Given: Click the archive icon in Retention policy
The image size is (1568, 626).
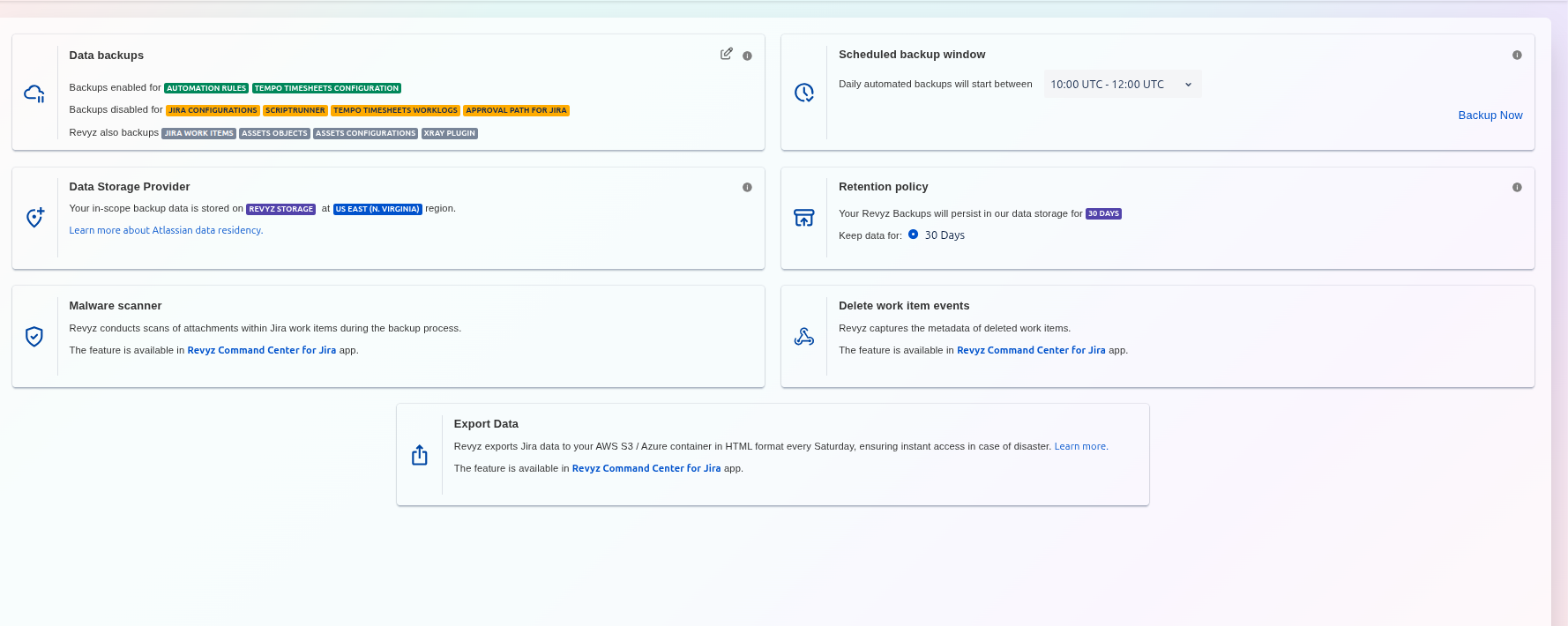Looking at the screenshot, I should (804, 218).
